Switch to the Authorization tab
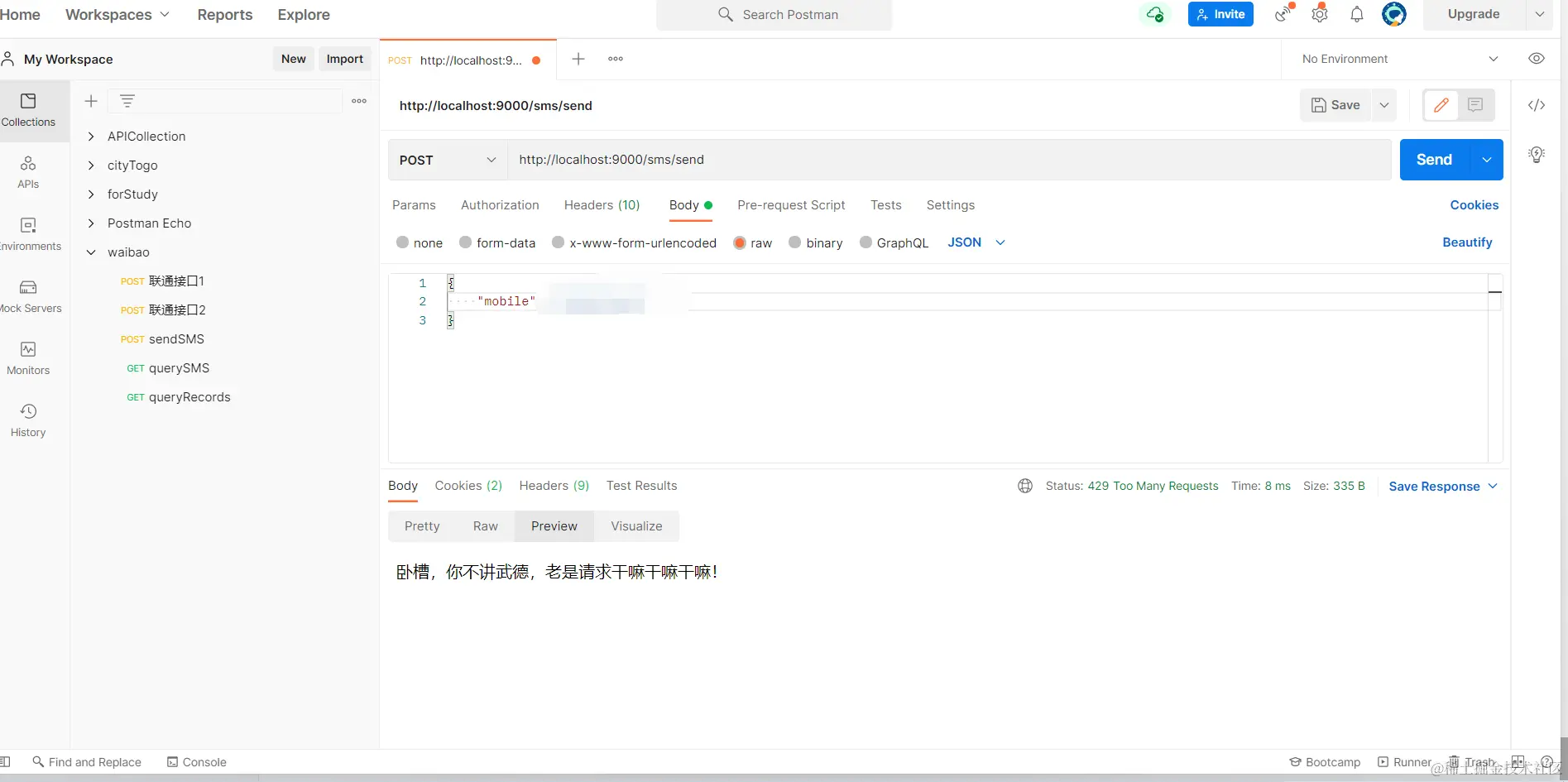 (500, 205)
